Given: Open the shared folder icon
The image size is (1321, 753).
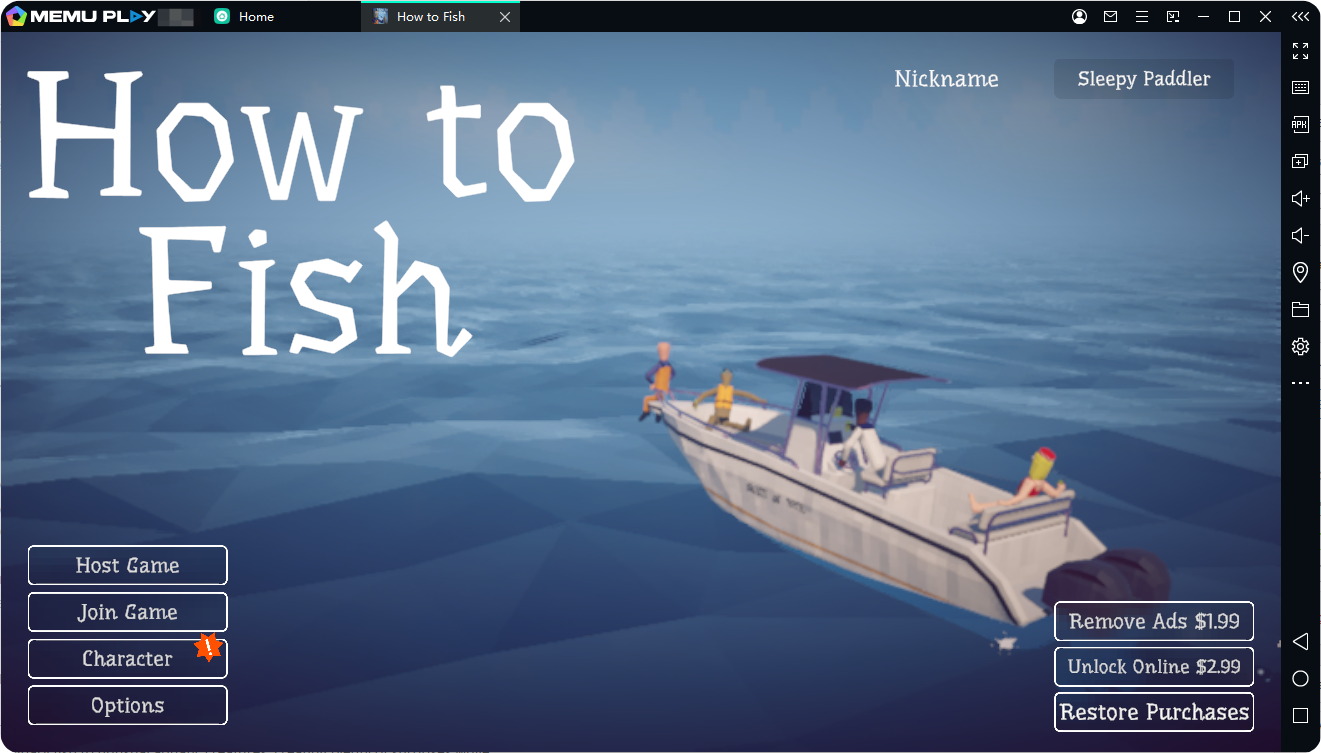Looking at the screenshot, I should point(1300,310).
